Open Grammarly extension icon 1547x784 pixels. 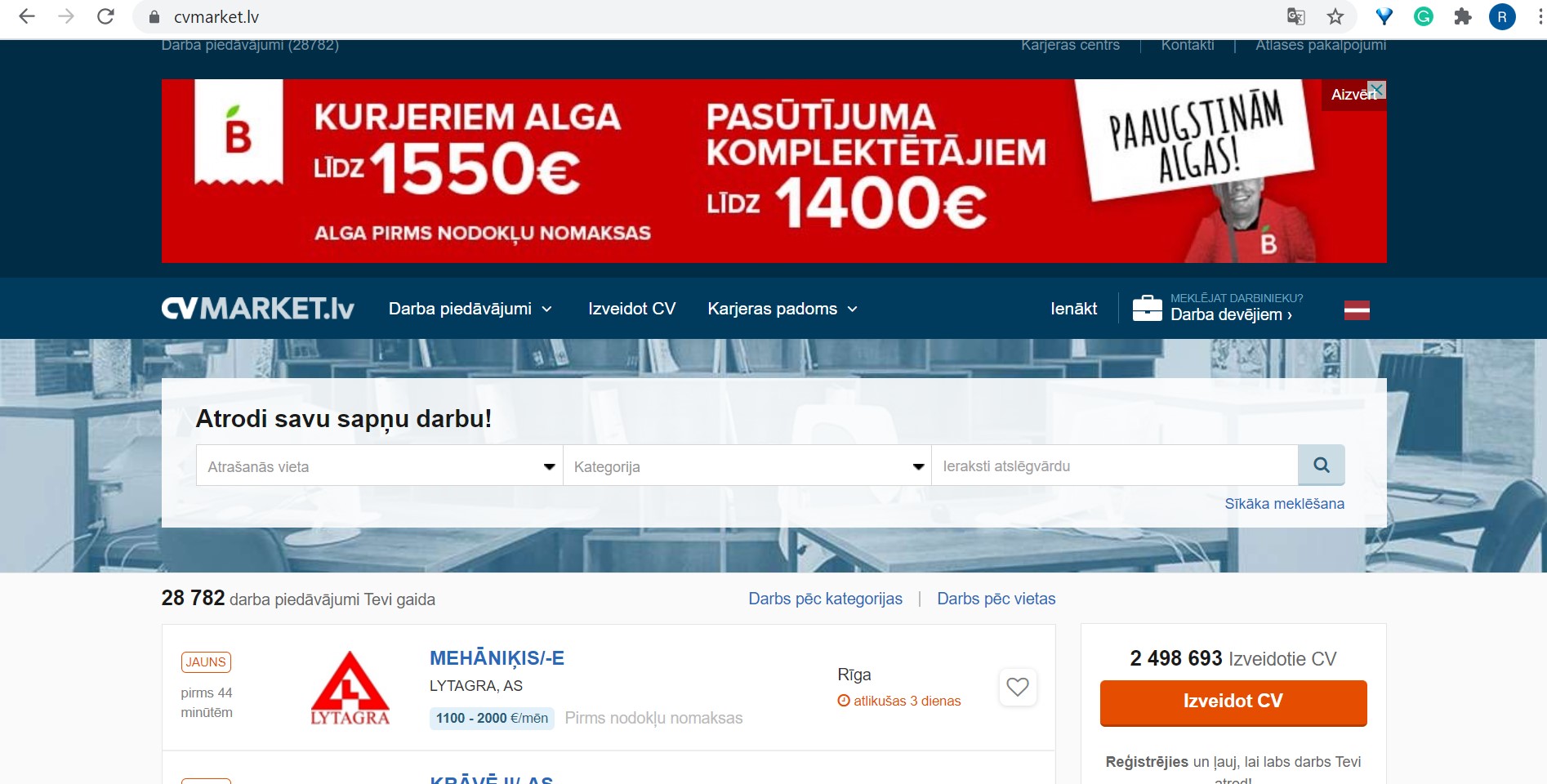(1424, 16)
